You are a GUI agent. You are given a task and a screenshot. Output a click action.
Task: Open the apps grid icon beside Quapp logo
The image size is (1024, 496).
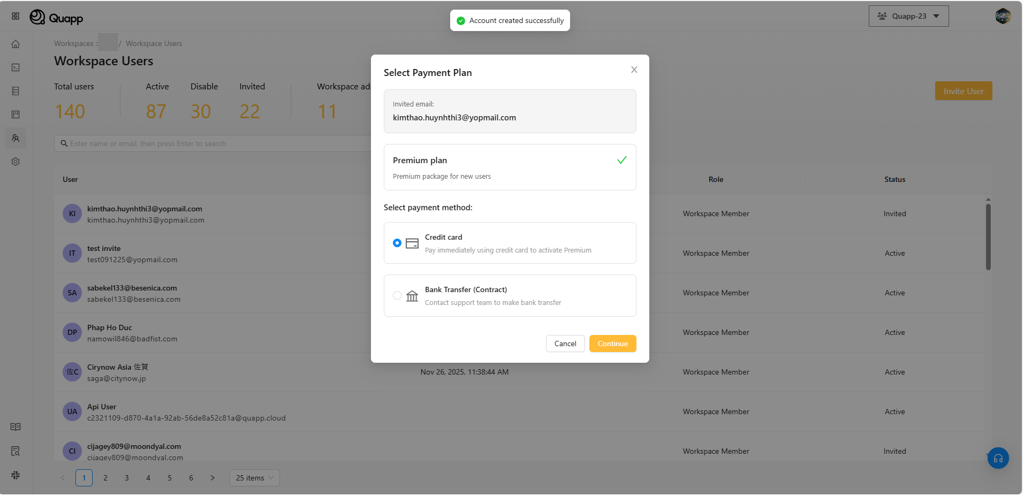(16, 16)
